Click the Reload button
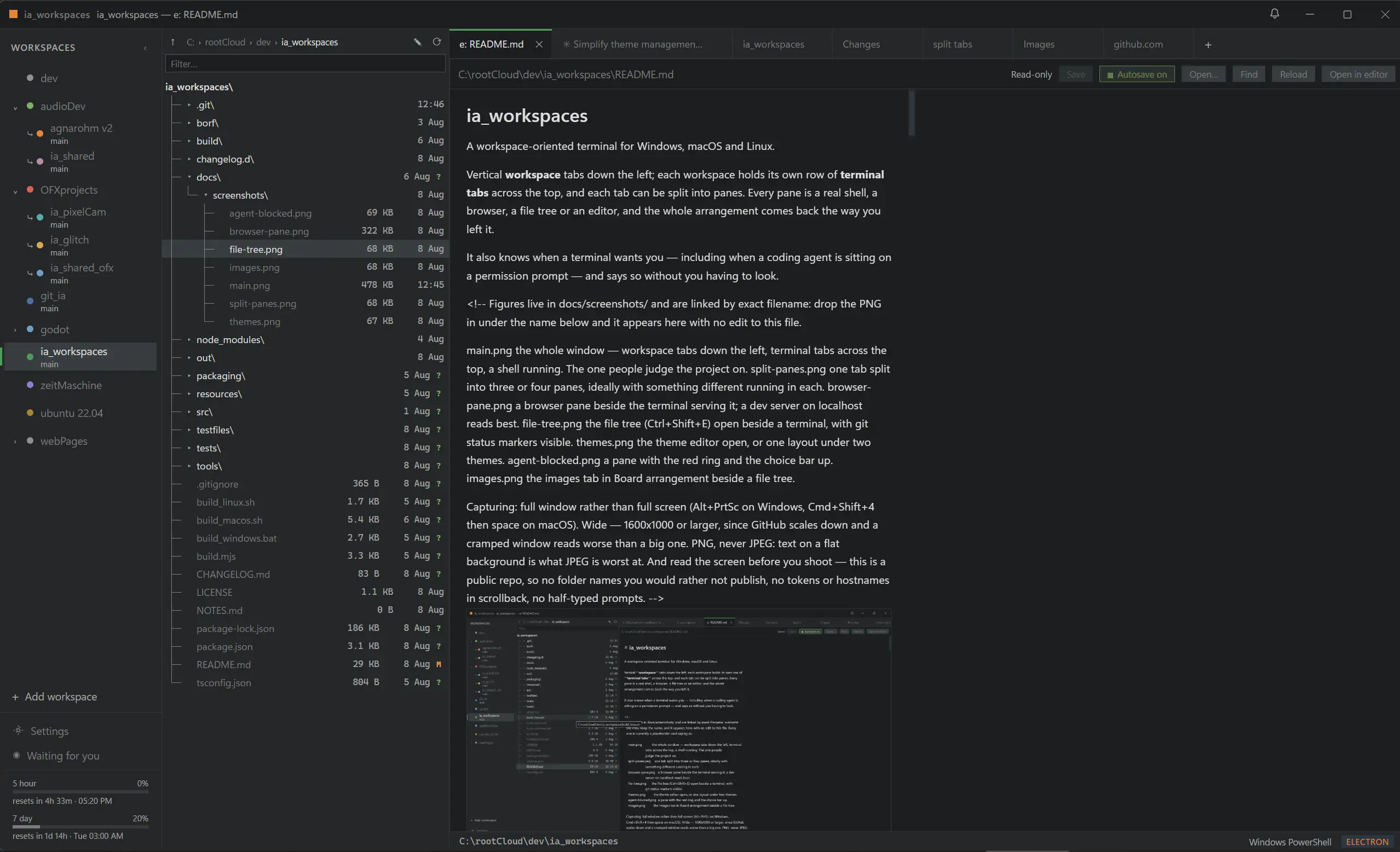Screen dimensions: 1400x852 (1293, 74)
